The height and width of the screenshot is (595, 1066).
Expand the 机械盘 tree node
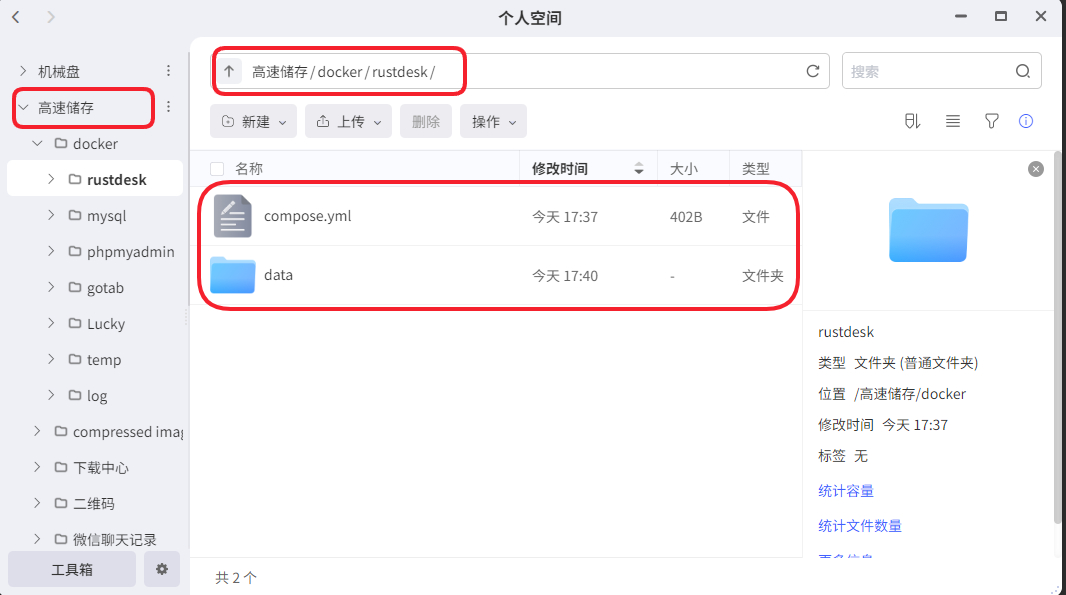pos(23,71)
